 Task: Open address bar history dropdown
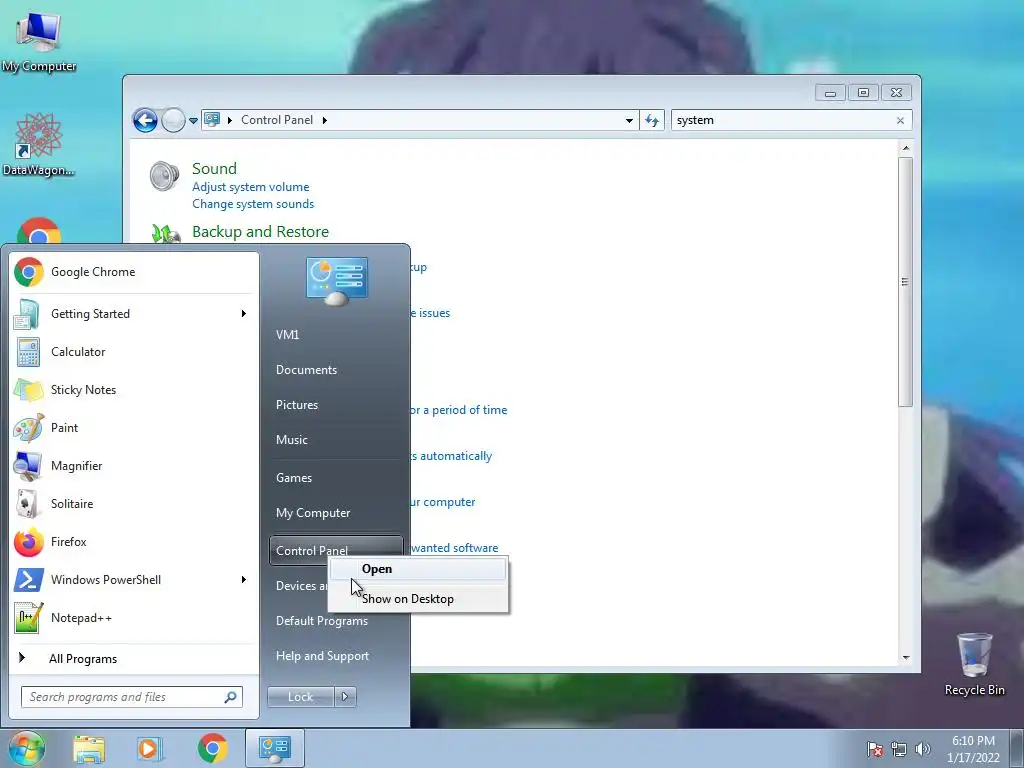629,121
